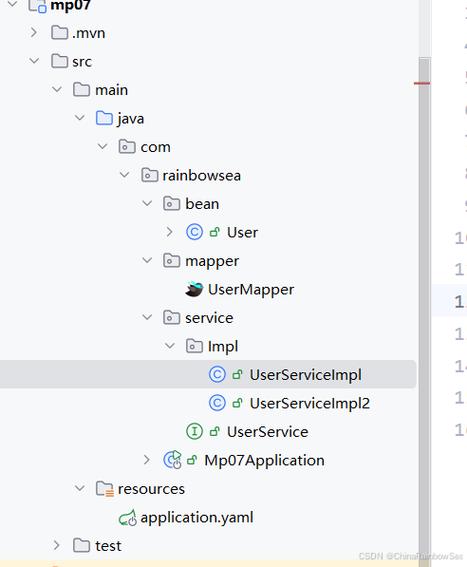Click the User class icon
The image size is (467, 567).
[194, 232]
